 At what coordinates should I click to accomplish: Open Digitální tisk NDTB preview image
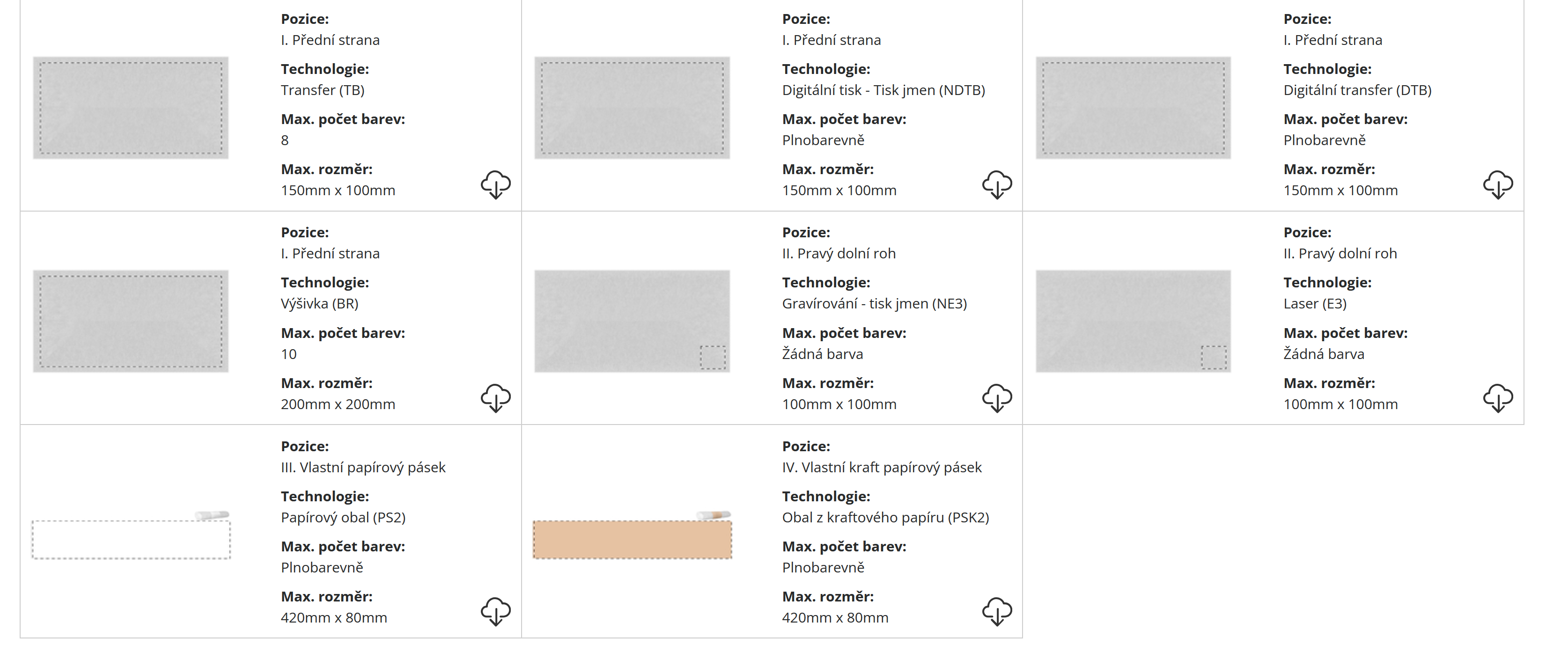(x=632, y=108)
